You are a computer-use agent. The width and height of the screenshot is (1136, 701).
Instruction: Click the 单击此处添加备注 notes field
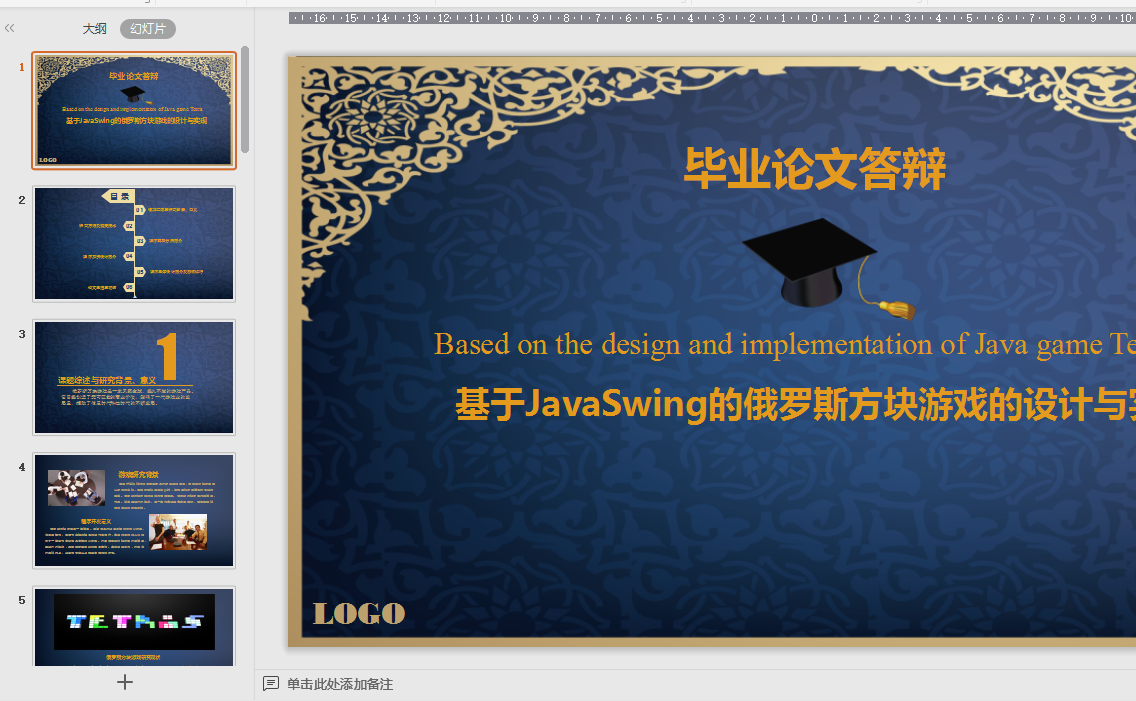point(340,684)
